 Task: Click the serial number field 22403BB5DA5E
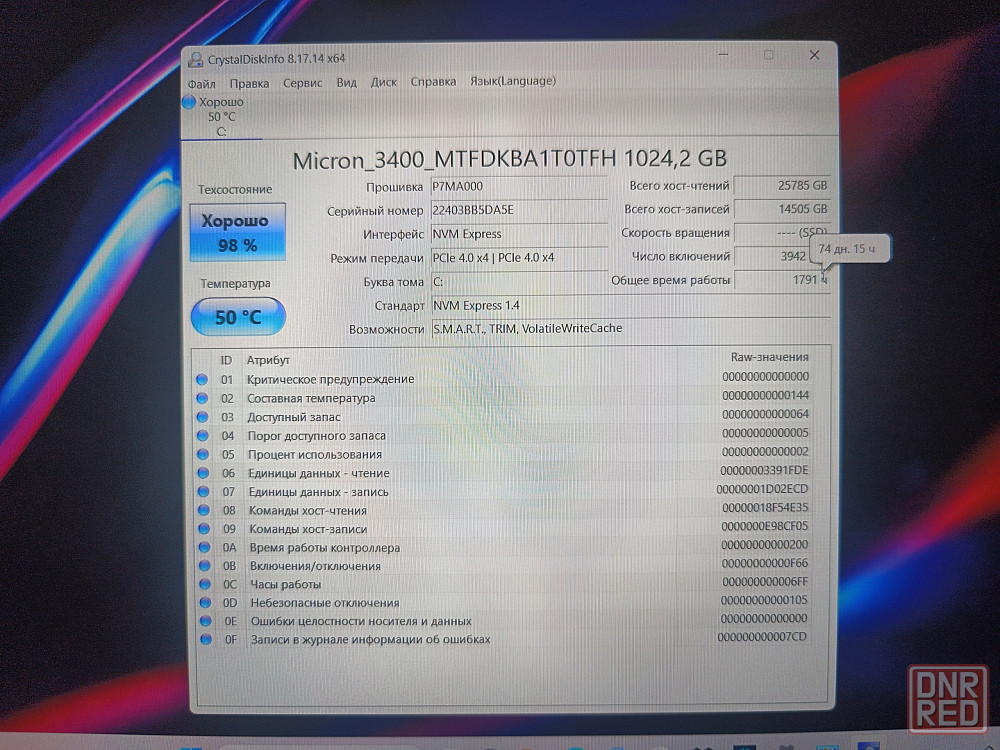coord(518,210)
